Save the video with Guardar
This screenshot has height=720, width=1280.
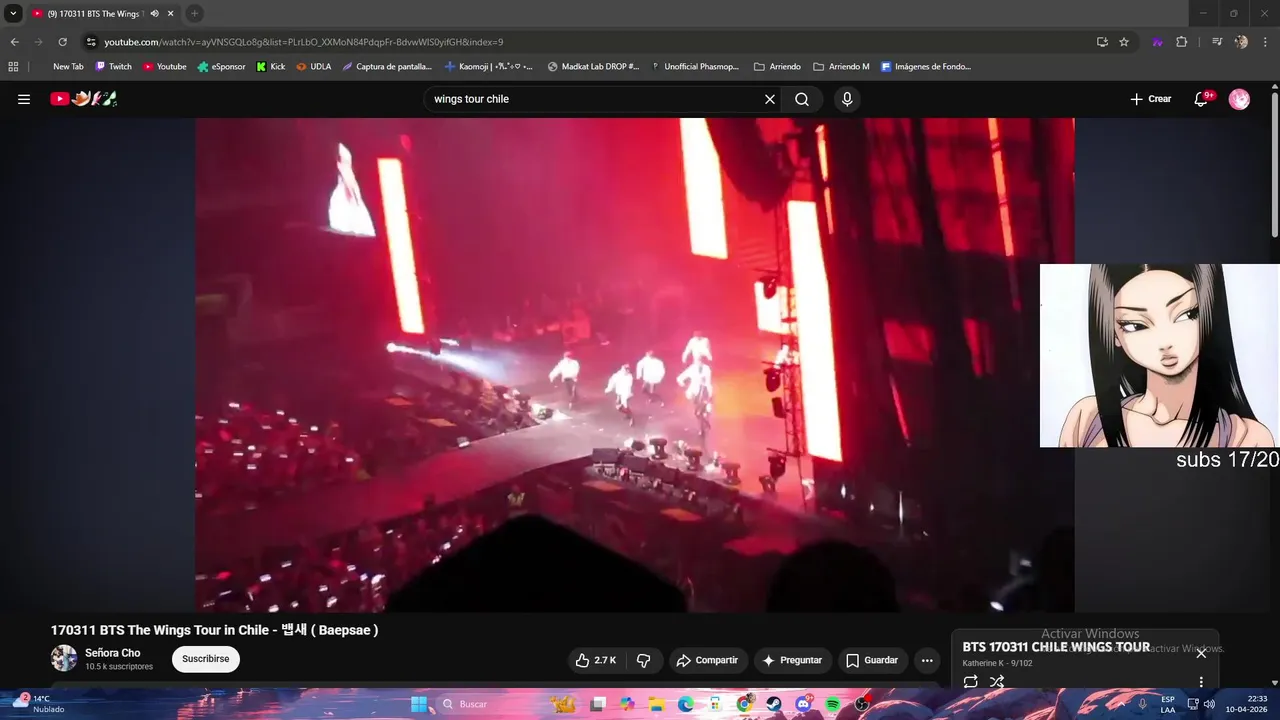(x=872, y=660)
